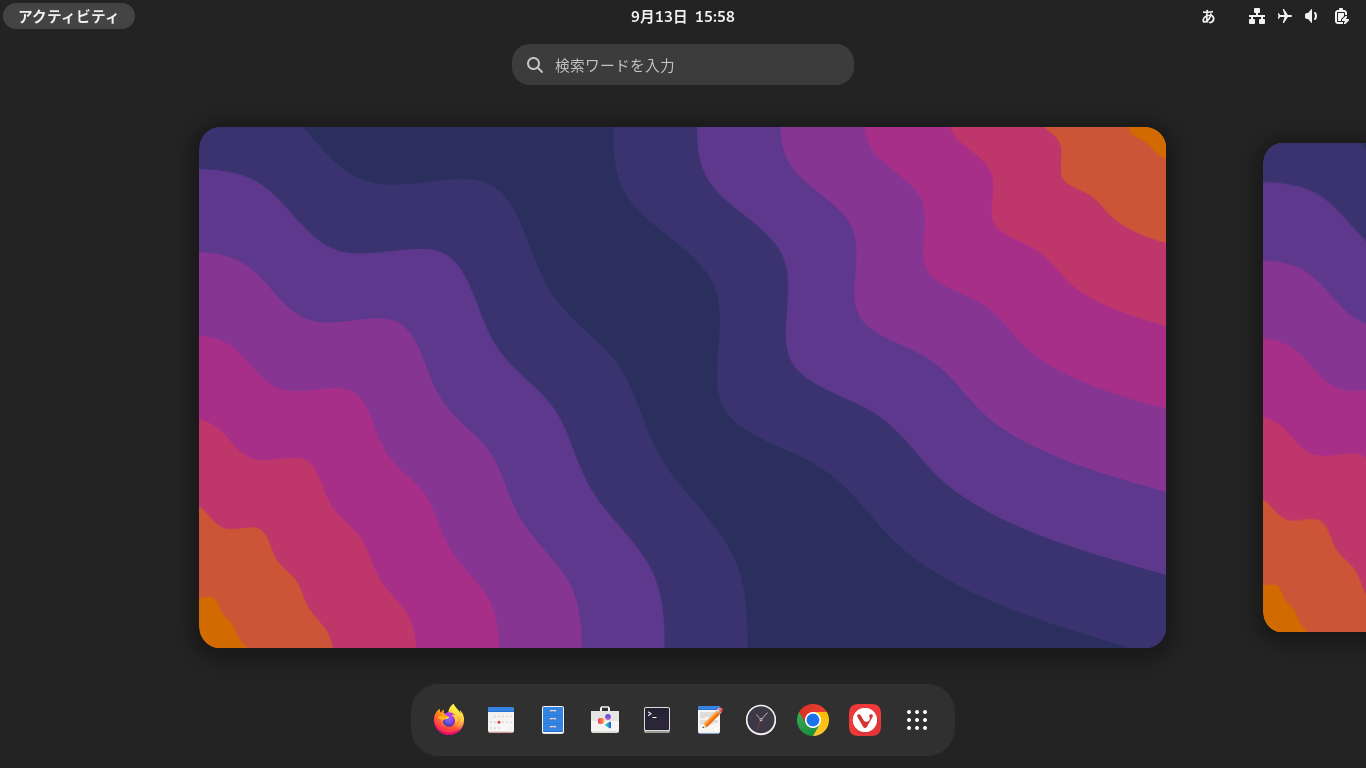Image resolution: width=1366 pixels, height=768 pixels.
Task: Launch Firefox from the dash
Action: [449, 720]
